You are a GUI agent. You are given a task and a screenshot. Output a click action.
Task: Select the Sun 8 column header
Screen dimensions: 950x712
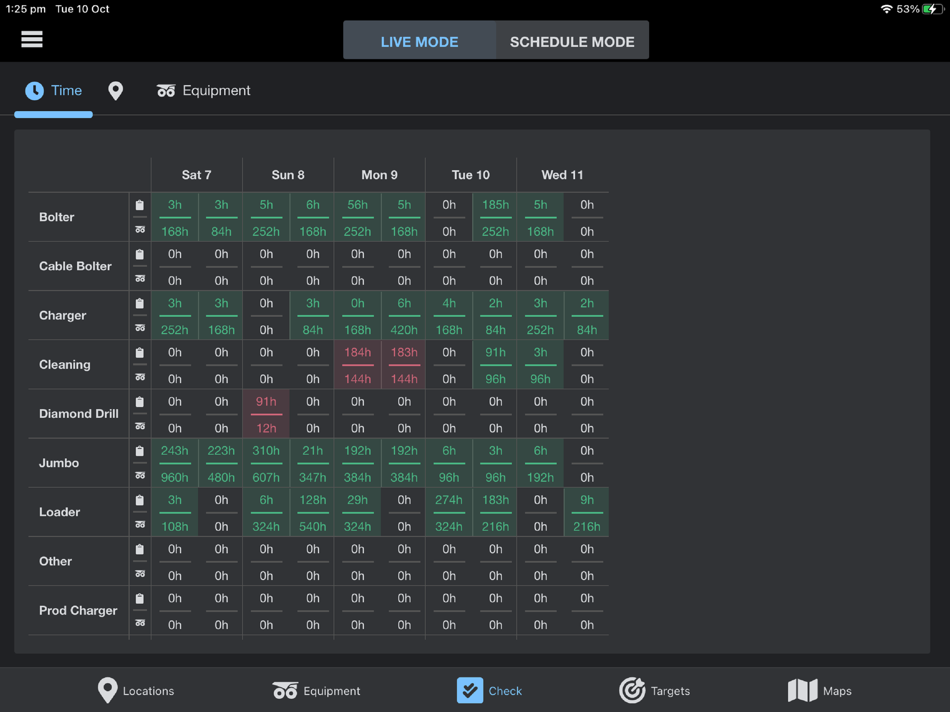coord(288,175)
